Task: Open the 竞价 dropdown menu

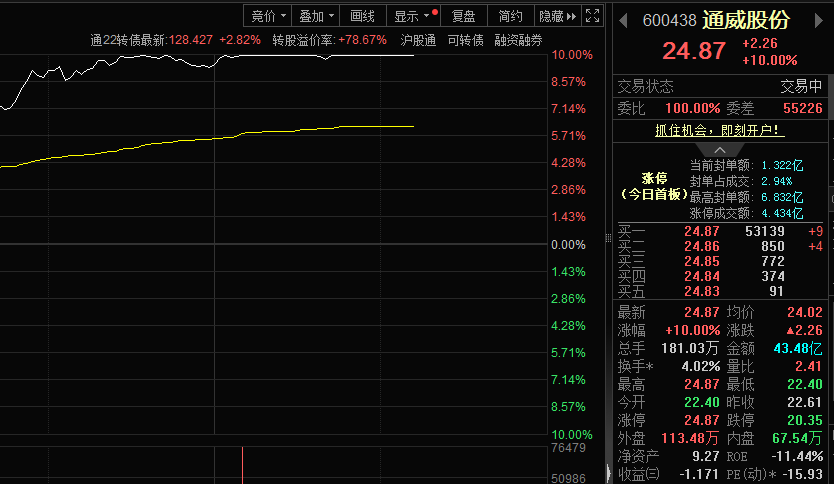Action: click(x=268, y=16)
